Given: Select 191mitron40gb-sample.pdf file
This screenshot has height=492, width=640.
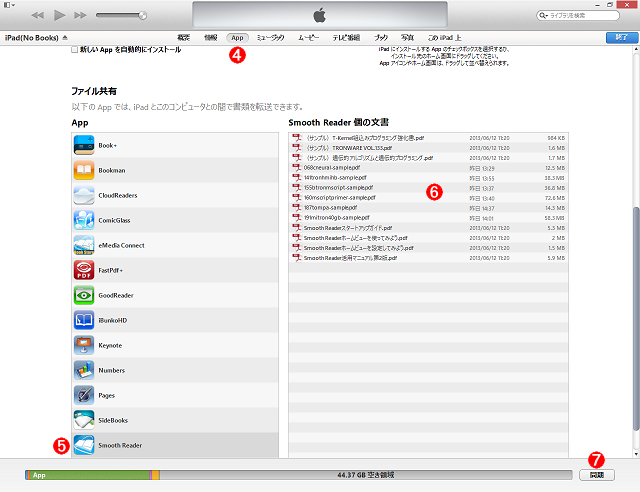Looking at the screenshot, I should [x=428, y=218].
